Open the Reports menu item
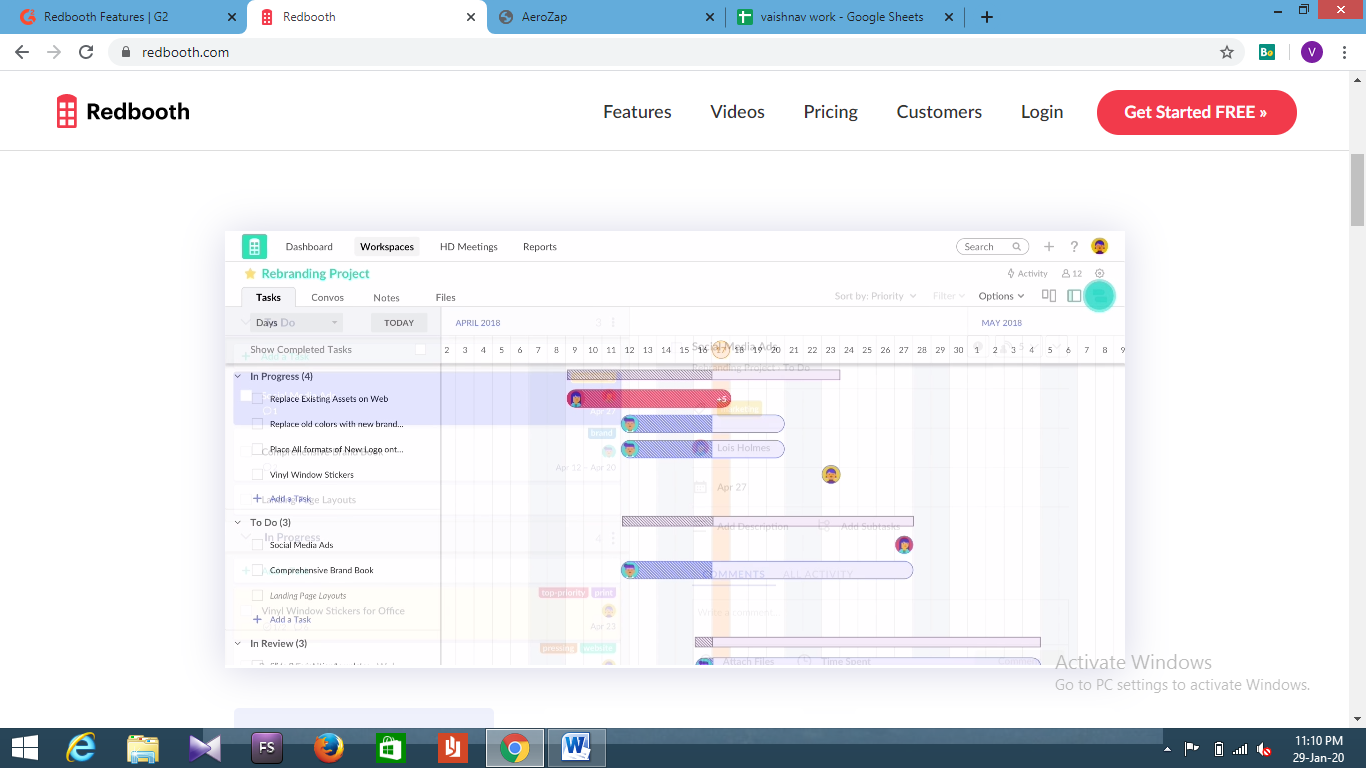Viewport: 1366px width, 768px height. click(540, 247)
